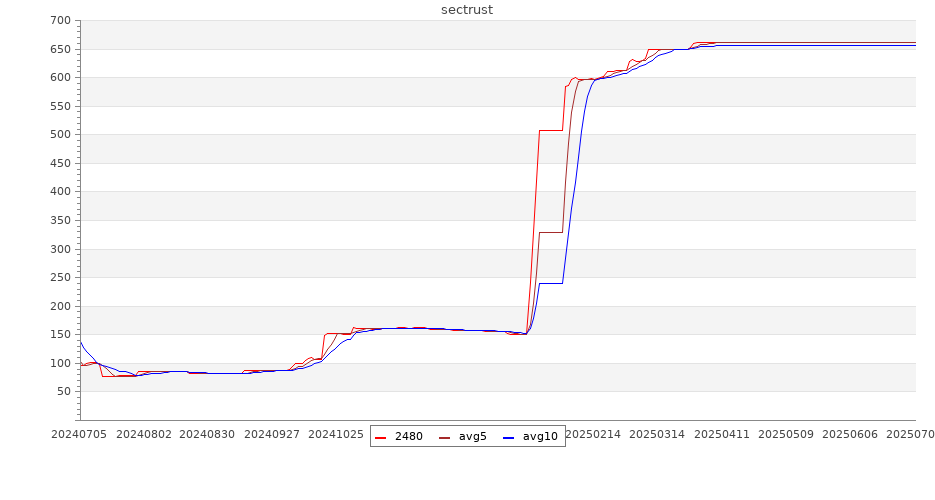Click the 20250411 date label
The image size is (935, 500).
point(722,434)
